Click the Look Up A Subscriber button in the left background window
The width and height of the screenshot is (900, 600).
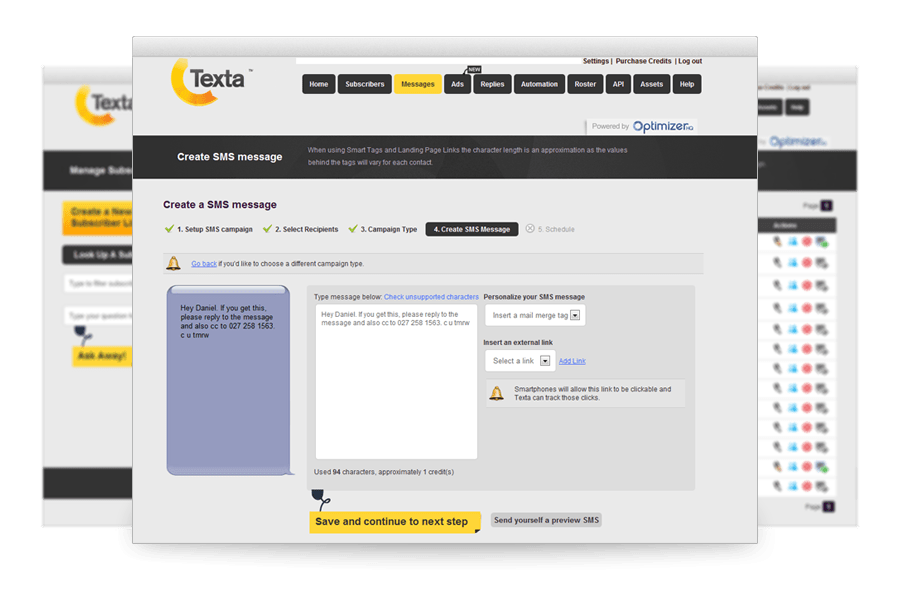[98, 255]
